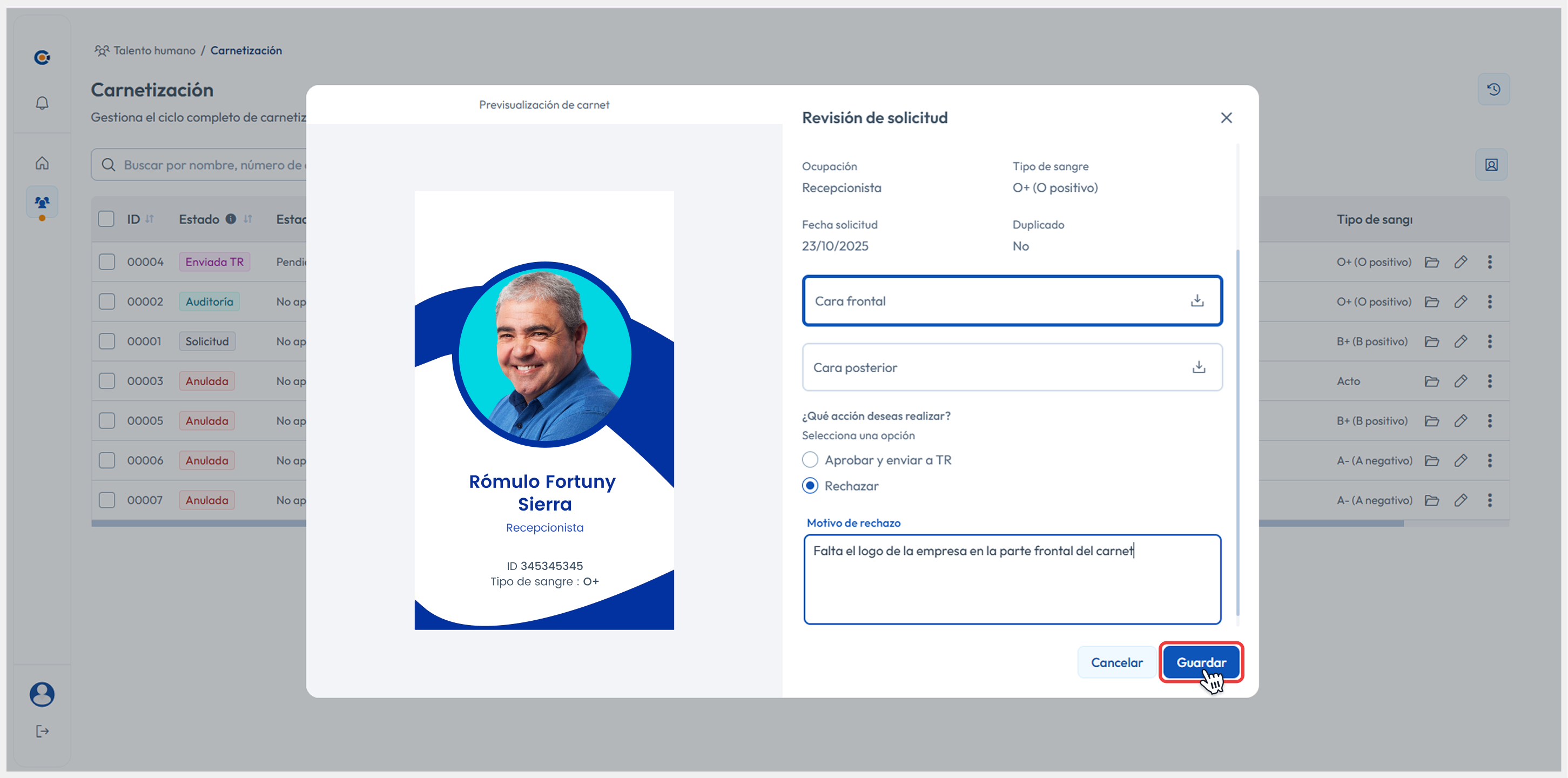1568x778 pixels.
Task: Select the checkbox for row 00004
Action: [x=106, y=261]
